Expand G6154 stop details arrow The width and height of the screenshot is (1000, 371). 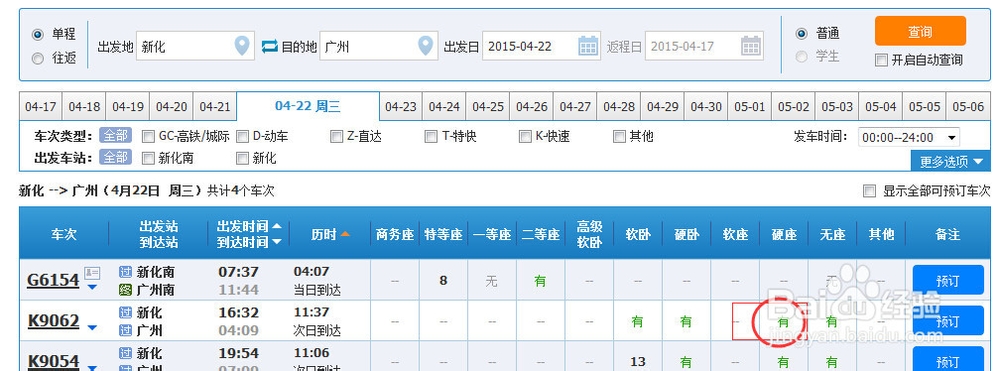pyautogui.click(x=92, y=287)
